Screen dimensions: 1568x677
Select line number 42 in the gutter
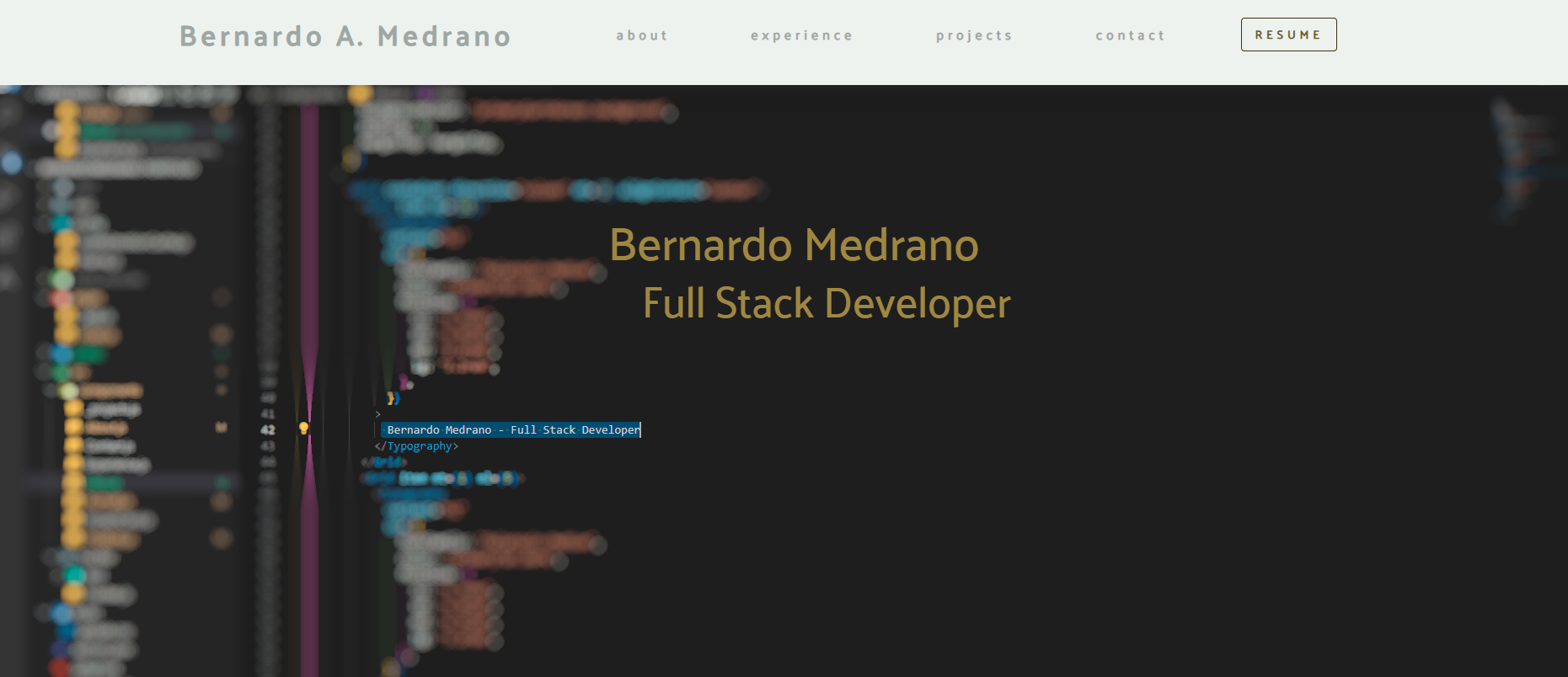pyautogui.click(x=268, y=429)
